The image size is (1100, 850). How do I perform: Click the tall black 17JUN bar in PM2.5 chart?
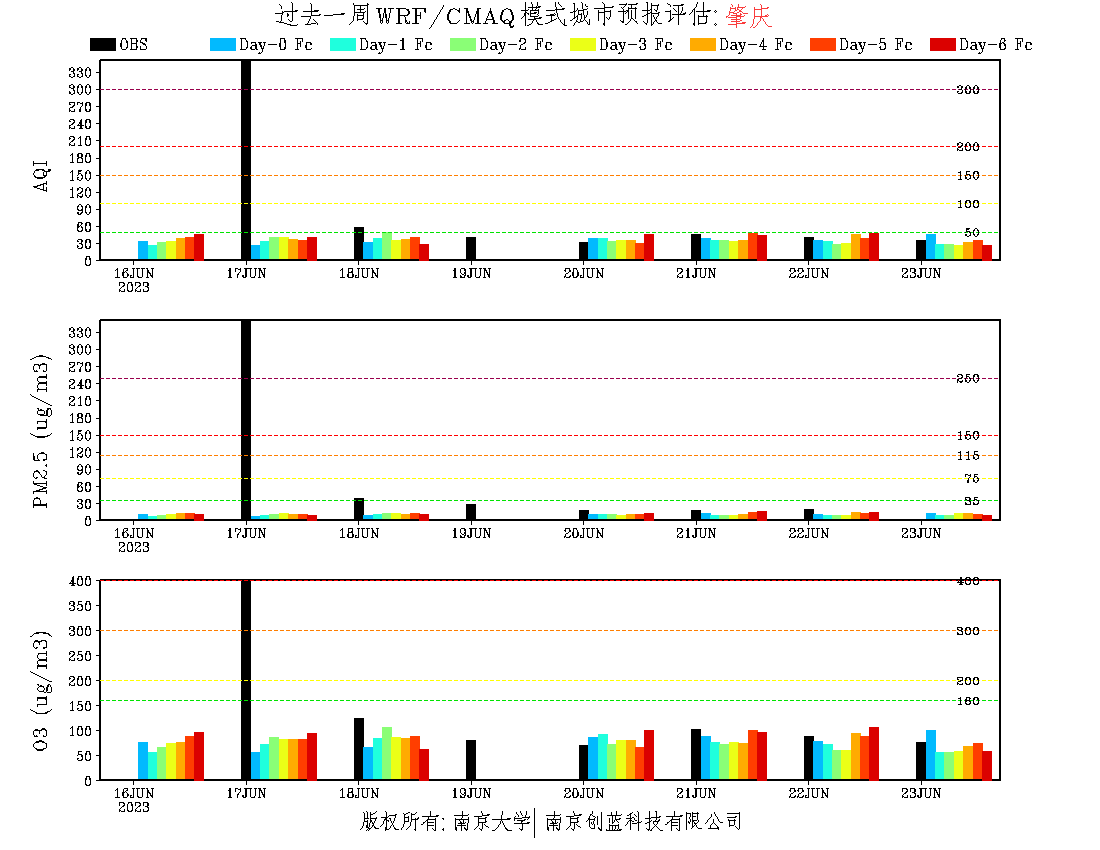tap(246, 420)
